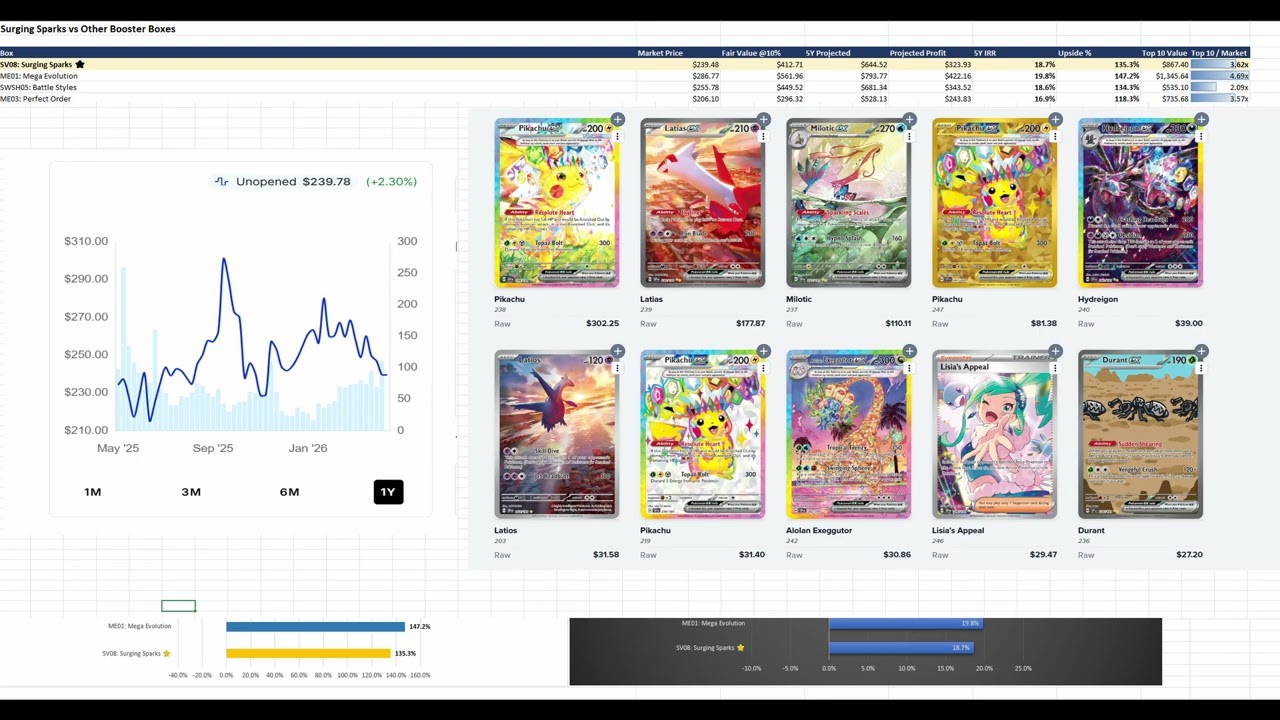Select the 1Y chart range
Viewport: 1280px width, 720px height.
click(x=388, y=492)
